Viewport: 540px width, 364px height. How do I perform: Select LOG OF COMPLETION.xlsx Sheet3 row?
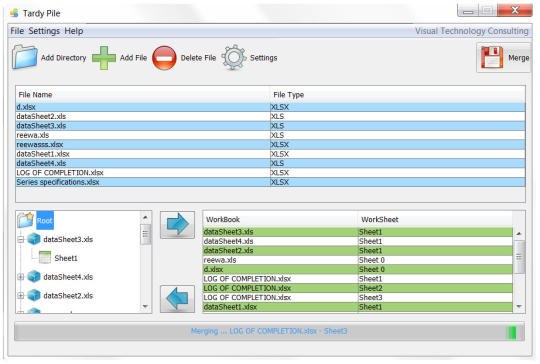pyautogui.click(x=358, y=297)
